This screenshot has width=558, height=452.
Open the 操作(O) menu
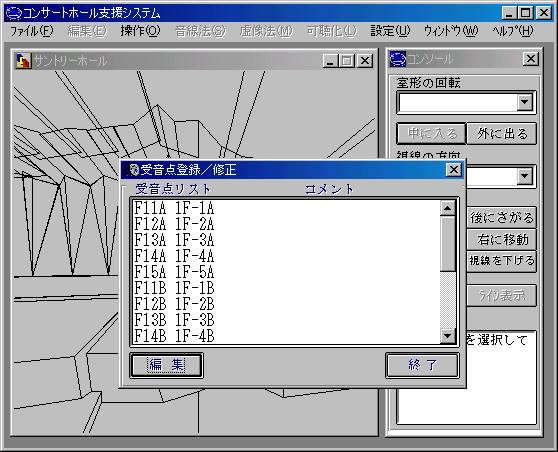click(x=140, y=31)
